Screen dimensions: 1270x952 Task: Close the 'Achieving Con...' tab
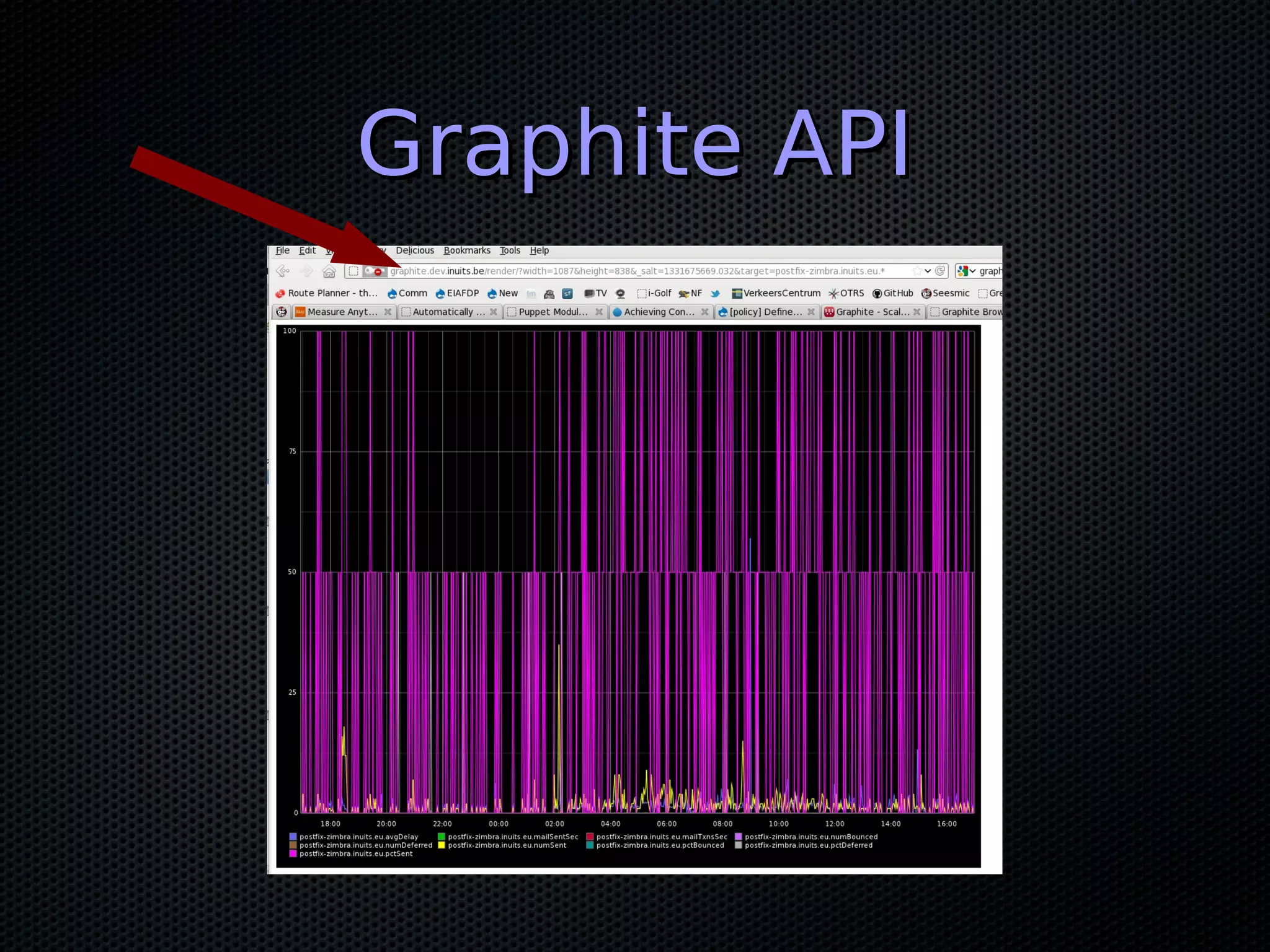tap(704, 312)
